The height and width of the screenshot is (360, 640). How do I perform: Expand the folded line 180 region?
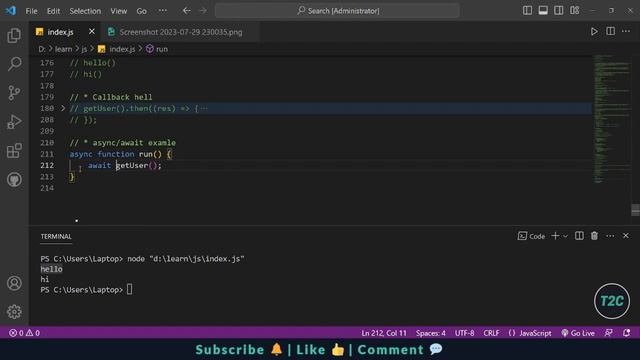coord(62,108)
